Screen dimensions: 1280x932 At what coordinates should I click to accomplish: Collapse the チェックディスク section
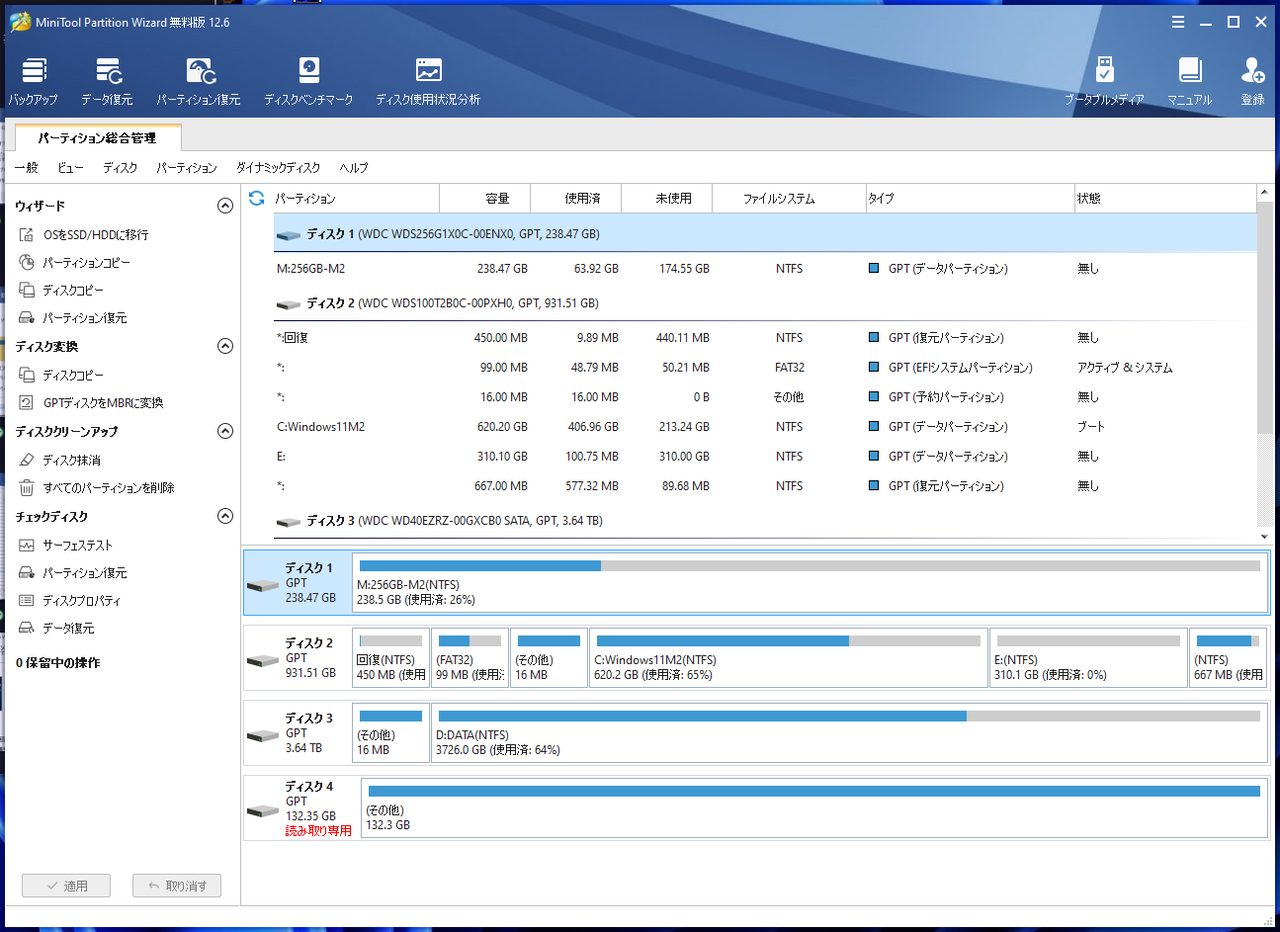click(x=225, y=516)
